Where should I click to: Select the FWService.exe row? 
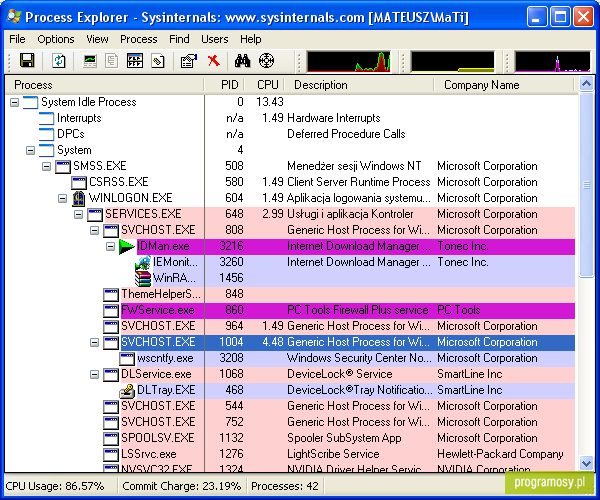tap(290, 310)
